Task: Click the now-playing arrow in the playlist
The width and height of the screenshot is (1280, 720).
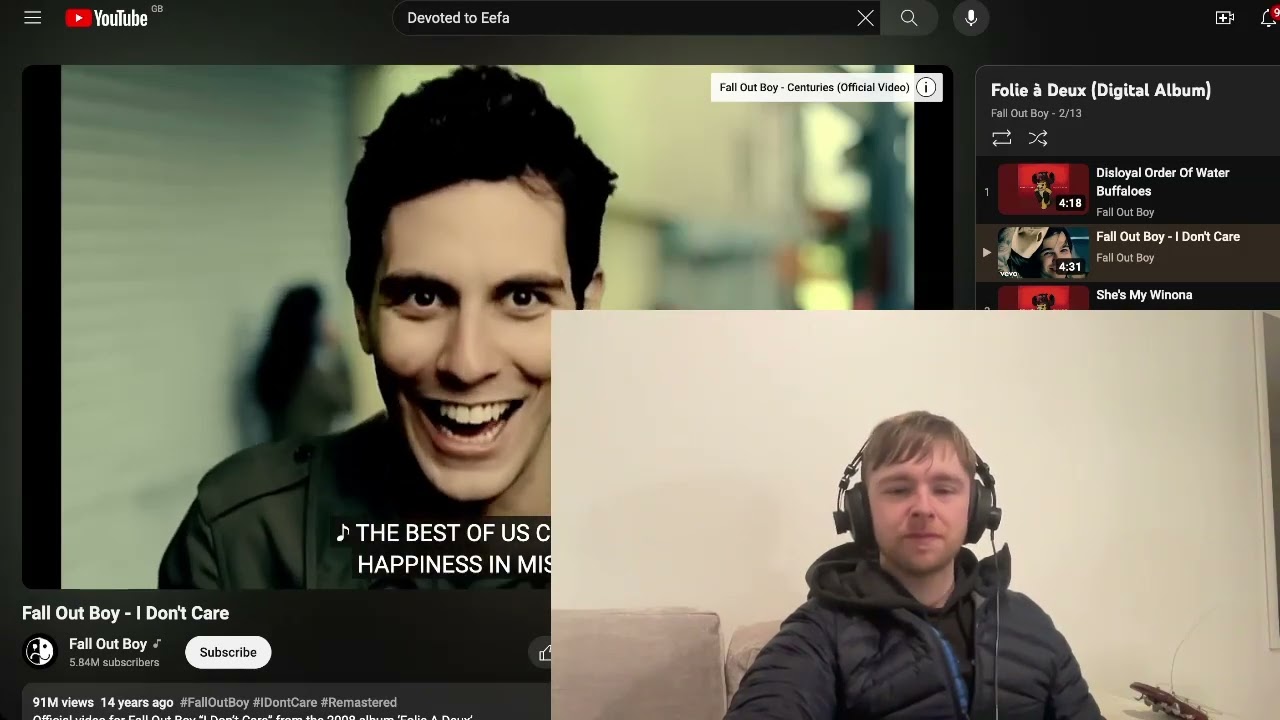Action: coord(986,253)
